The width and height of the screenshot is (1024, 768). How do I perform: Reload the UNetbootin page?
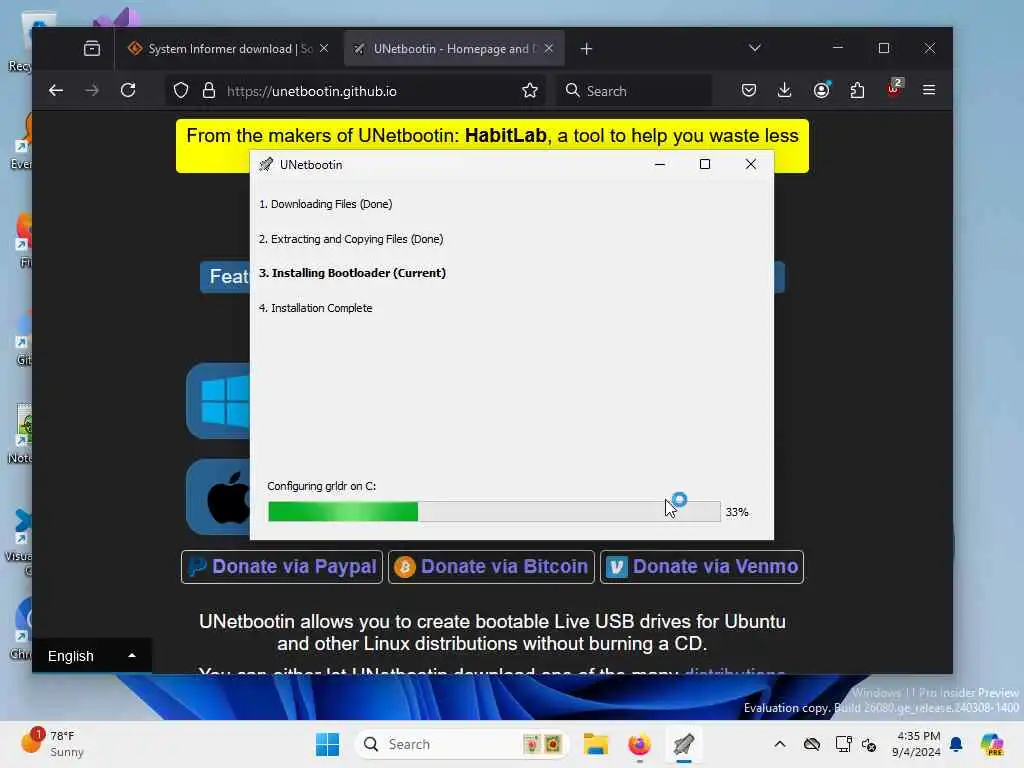128,90
